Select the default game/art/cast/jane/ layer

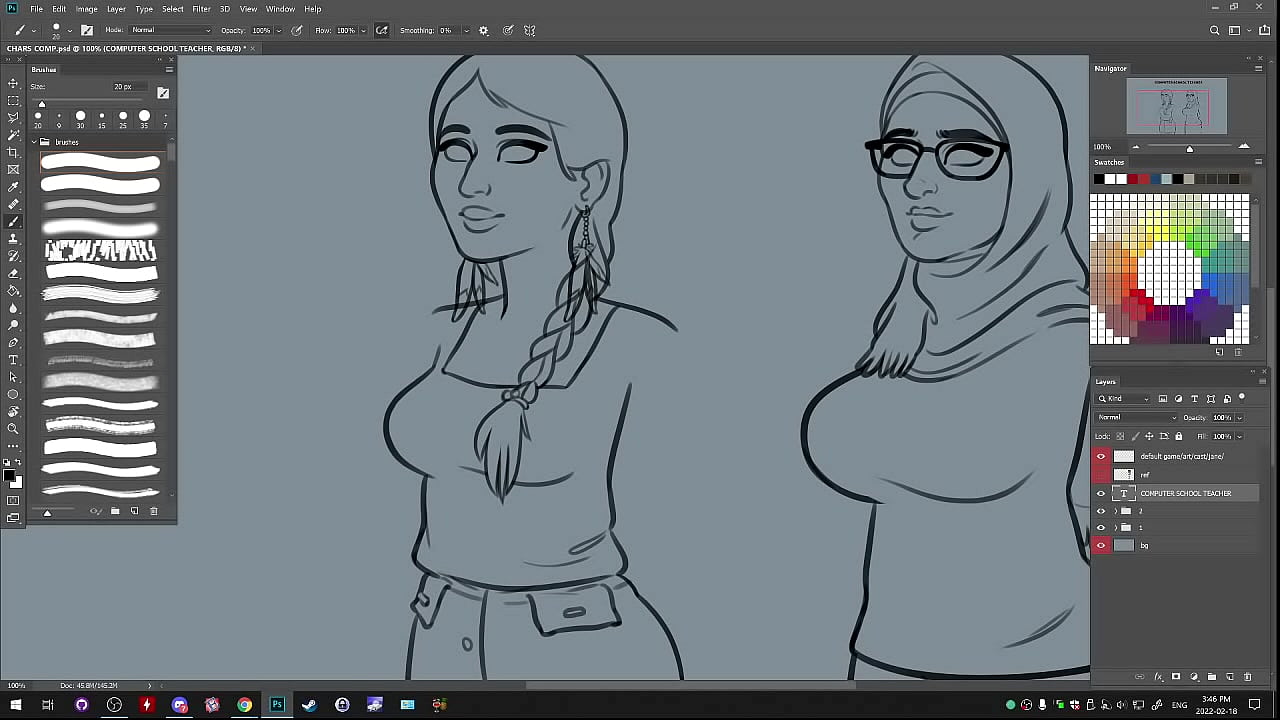point(1181,456)
